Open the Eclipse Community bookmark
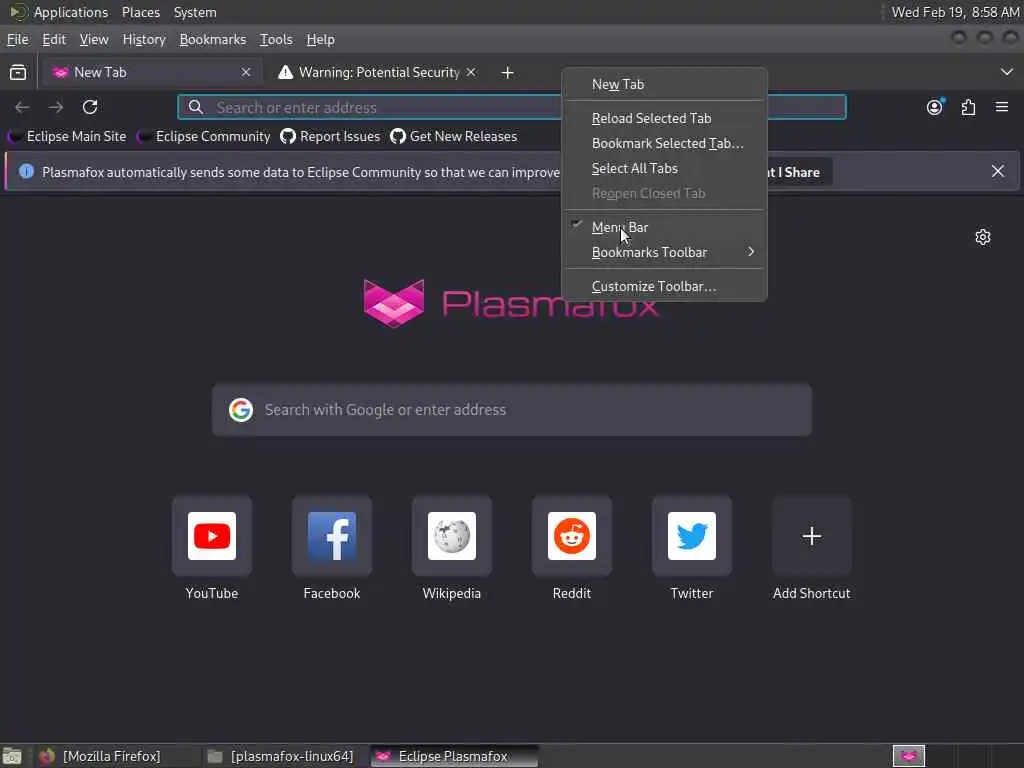 (x=203, y=136)
